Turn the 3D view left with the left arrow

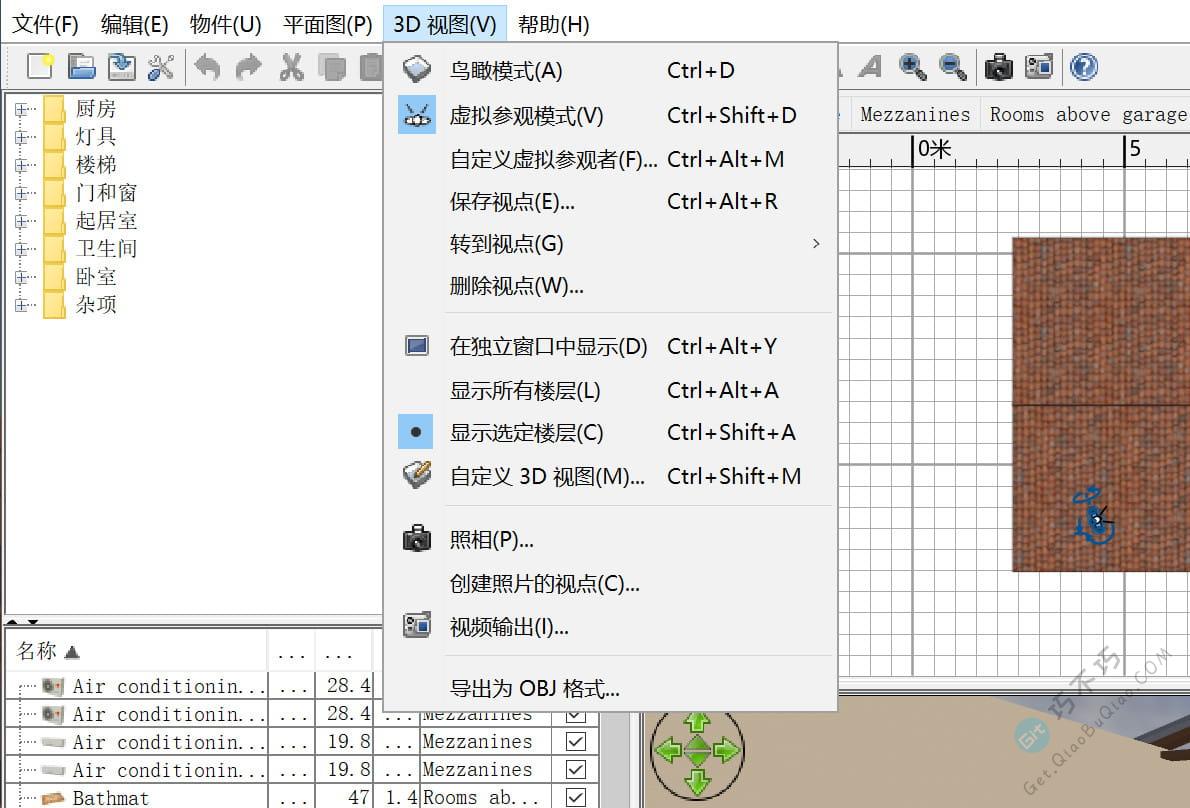coord(668,751)
